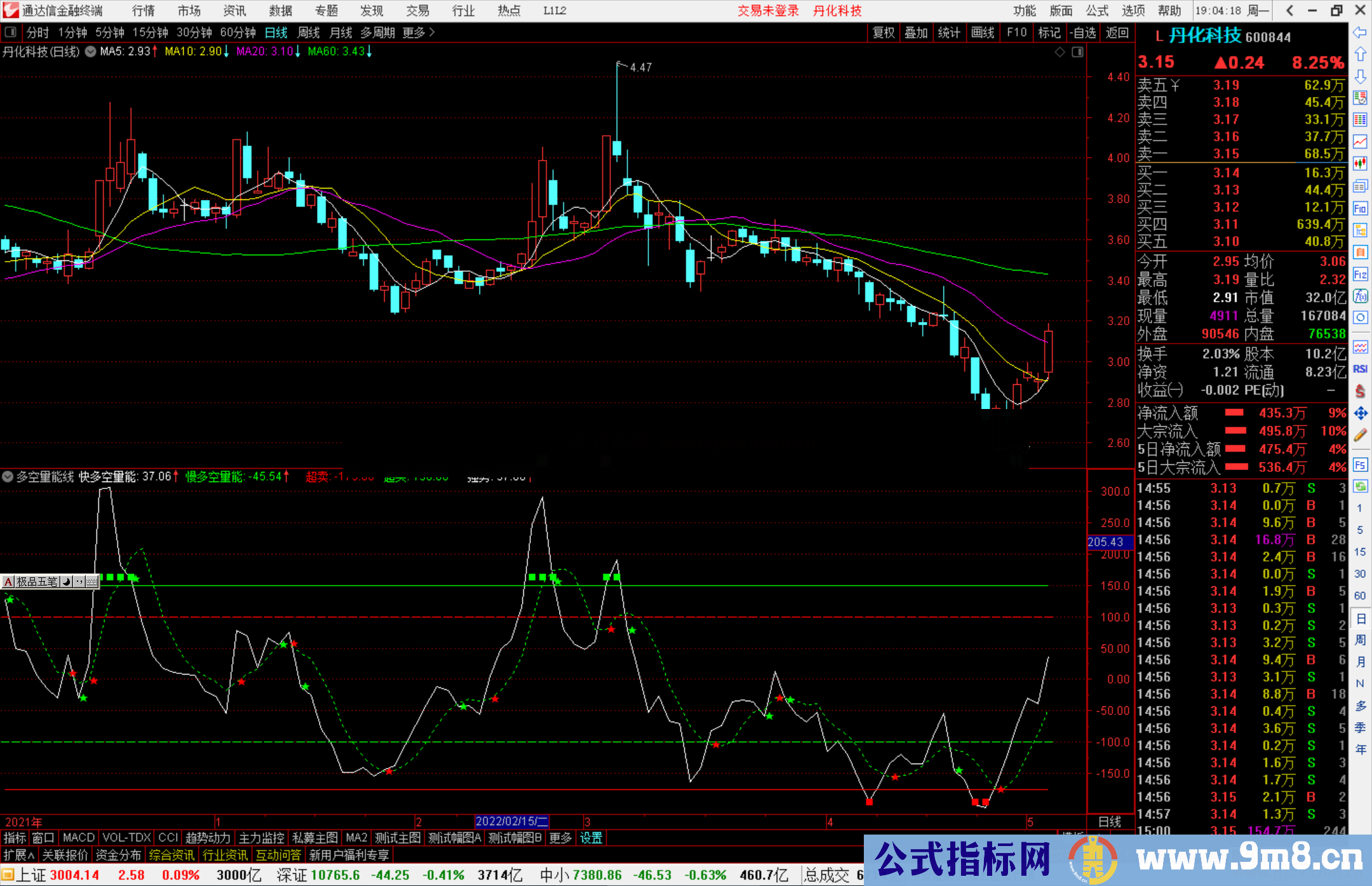This screenshot has width=1372, height=886.
Task: Click the 设置 indicator settings link
Action: (591, 838)
